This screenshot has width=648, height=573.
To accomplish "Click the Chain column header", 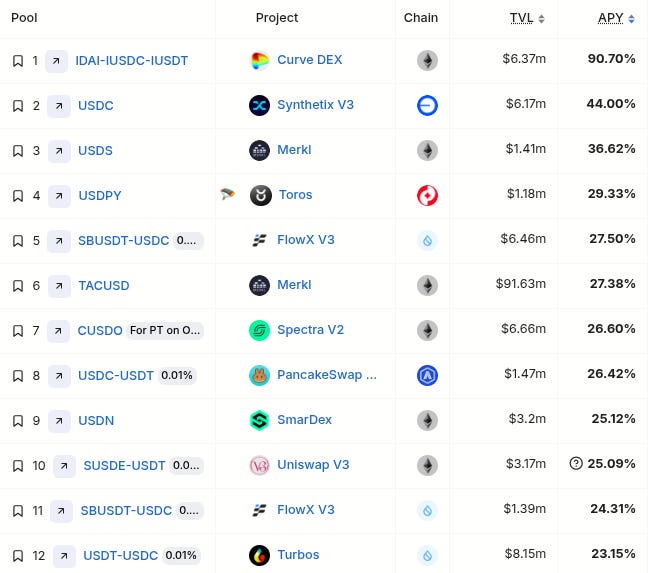I will pos(421,18).
